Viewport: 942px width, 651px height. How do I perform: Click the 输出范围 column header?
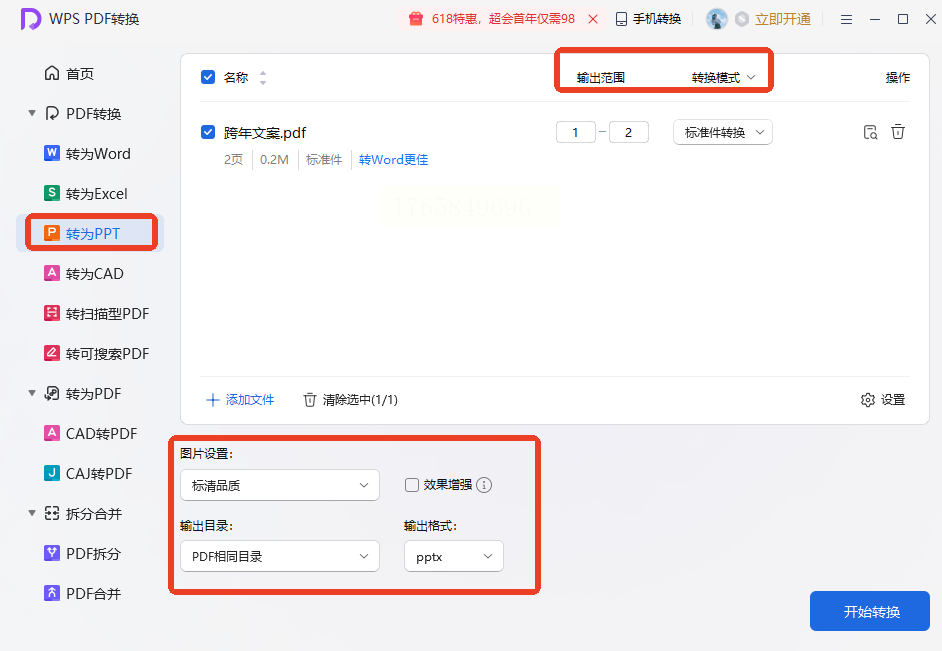(x=601, y=77)
